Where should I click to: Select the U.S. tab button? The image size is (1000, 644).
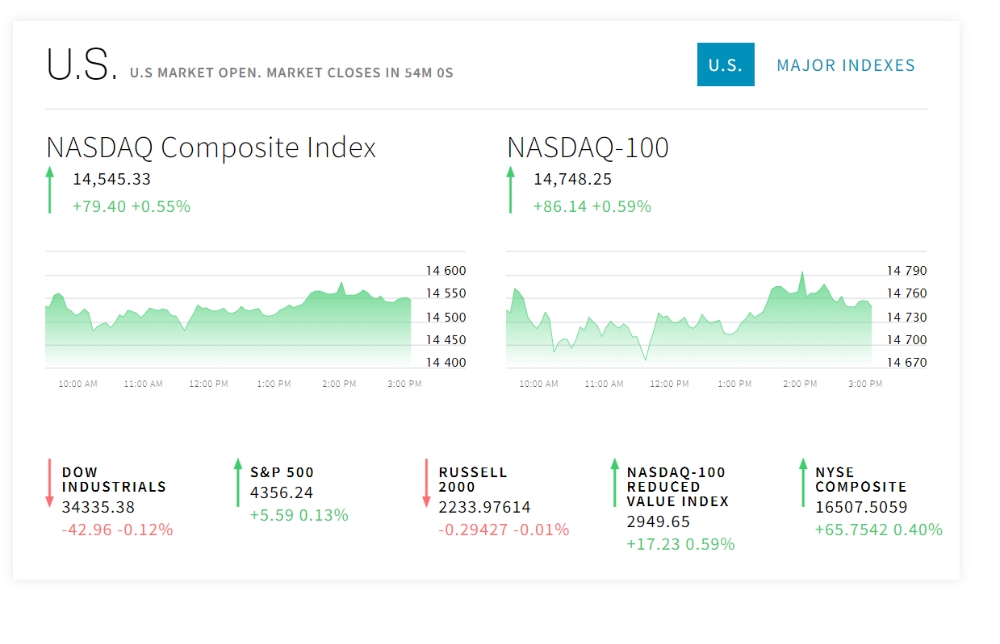[725, 64]
